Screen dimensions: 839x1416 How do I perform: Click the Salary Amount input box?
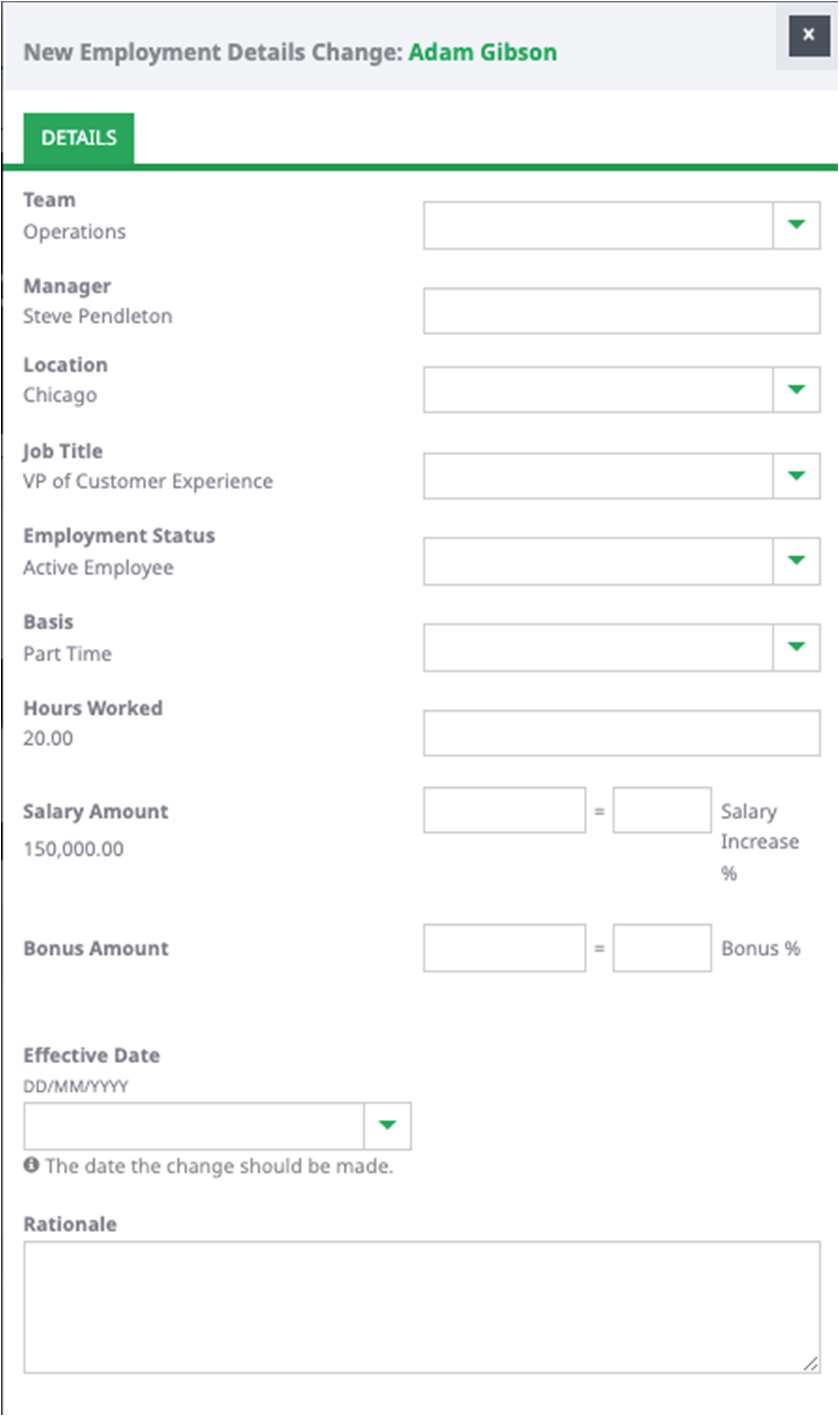click(x=504, y=810)
